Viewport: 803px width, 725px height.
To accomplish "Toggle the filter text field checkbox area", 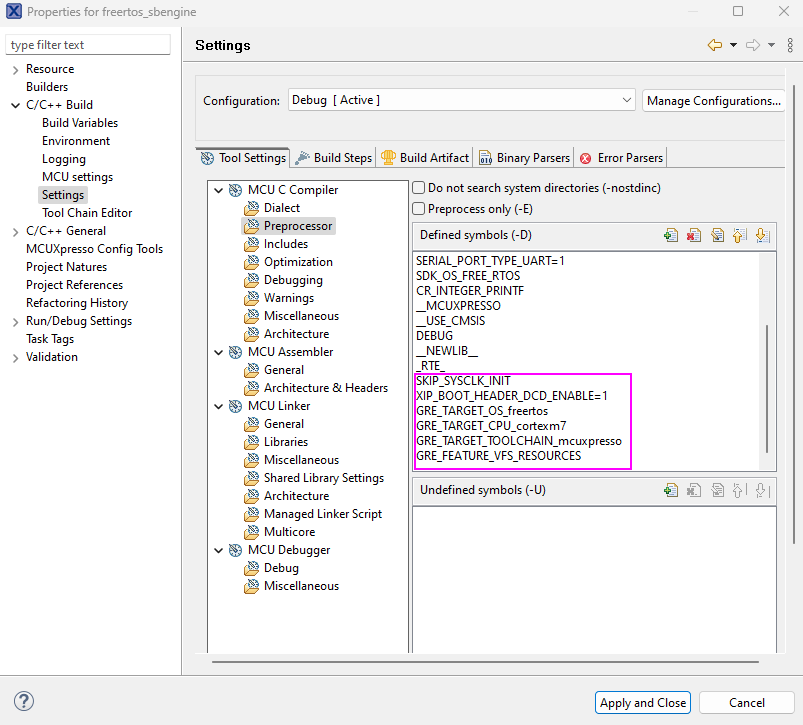I will [x=88, y=44].
